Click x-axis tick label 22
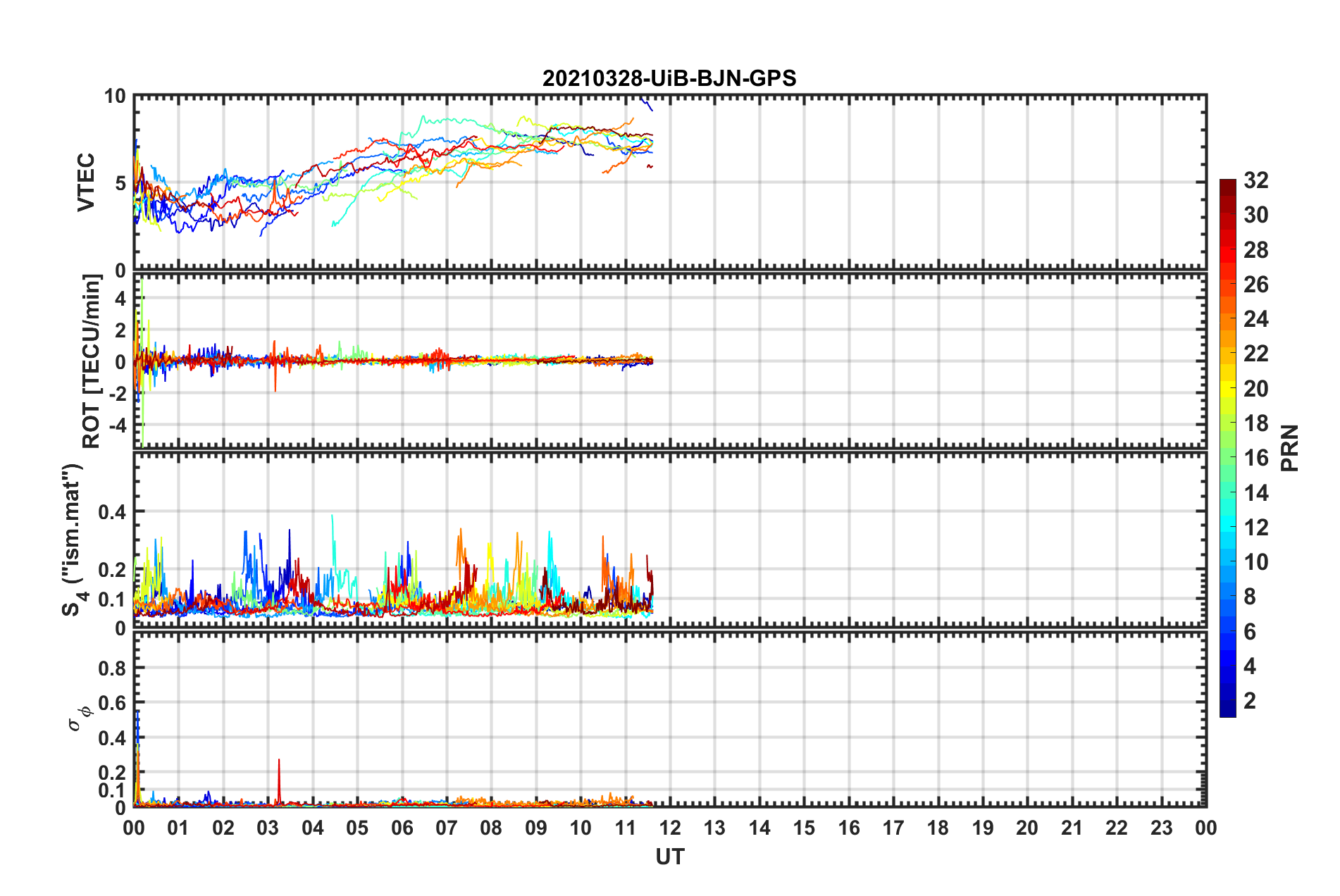 tap(1117, 828)
